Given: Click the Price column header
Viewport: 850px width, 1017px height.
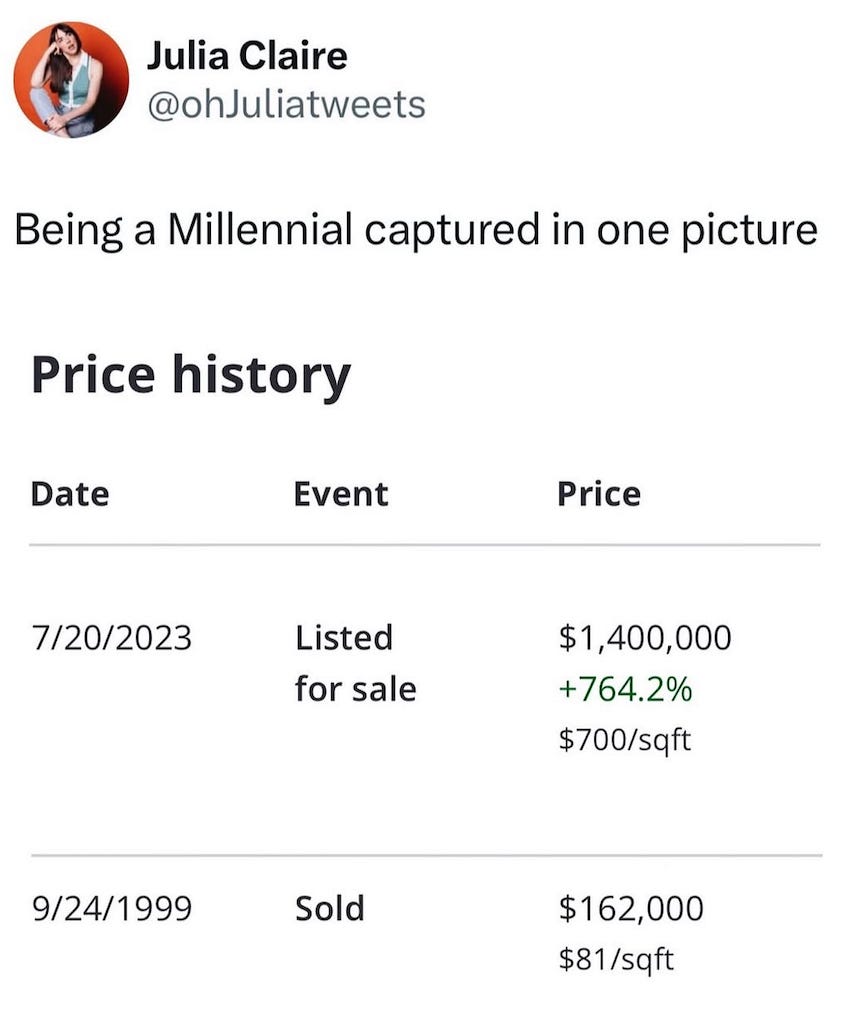Looking at the screenshot, I should pyautogui.click(x=599, y=494).
